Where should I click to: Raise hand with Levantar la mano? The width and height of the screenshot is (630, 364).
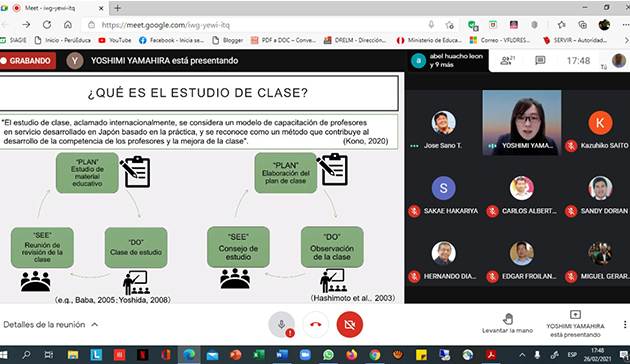(x=507, y=323)
